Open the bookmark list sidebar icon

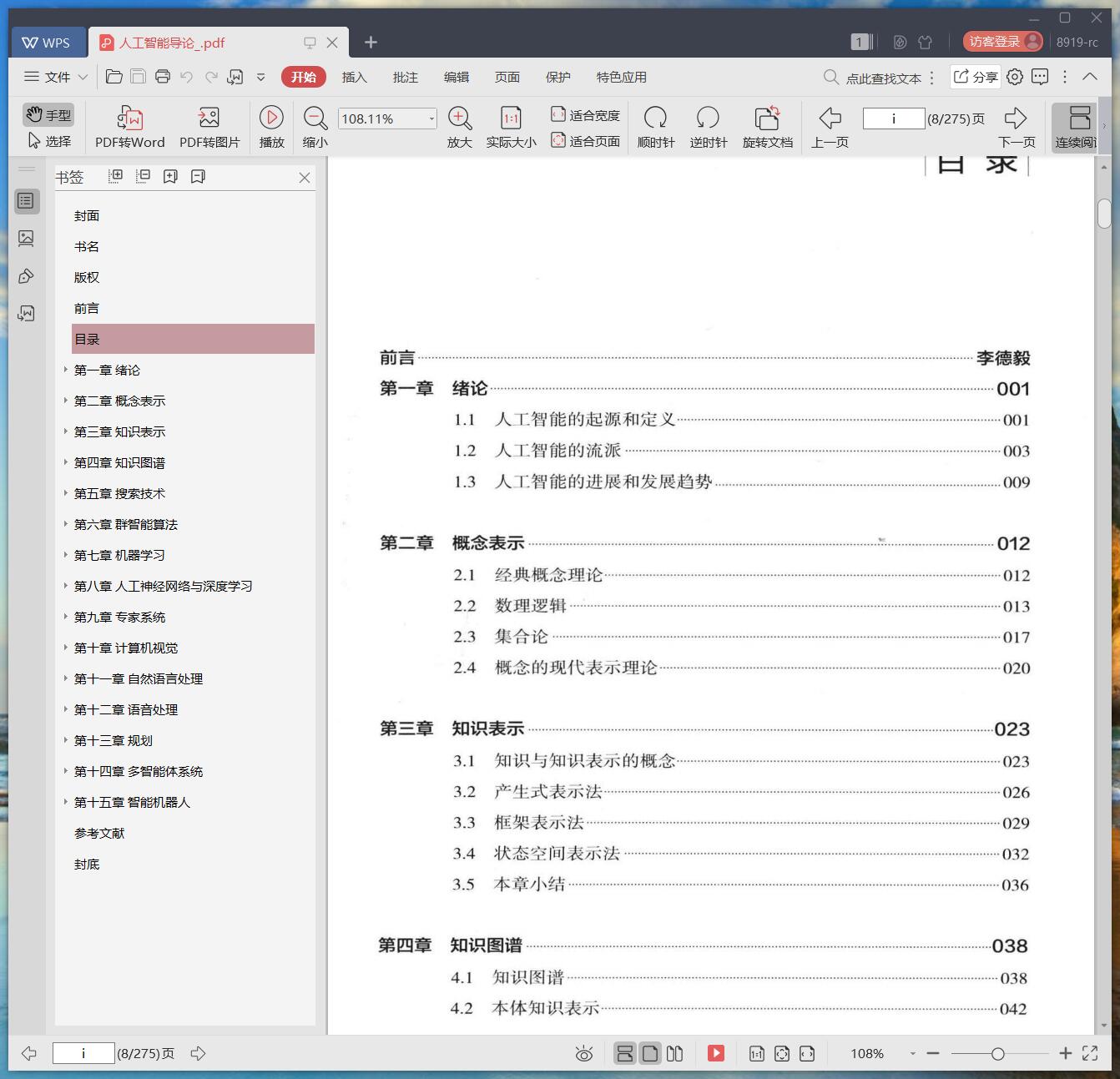pyautogui.click(x=27, y=201)
